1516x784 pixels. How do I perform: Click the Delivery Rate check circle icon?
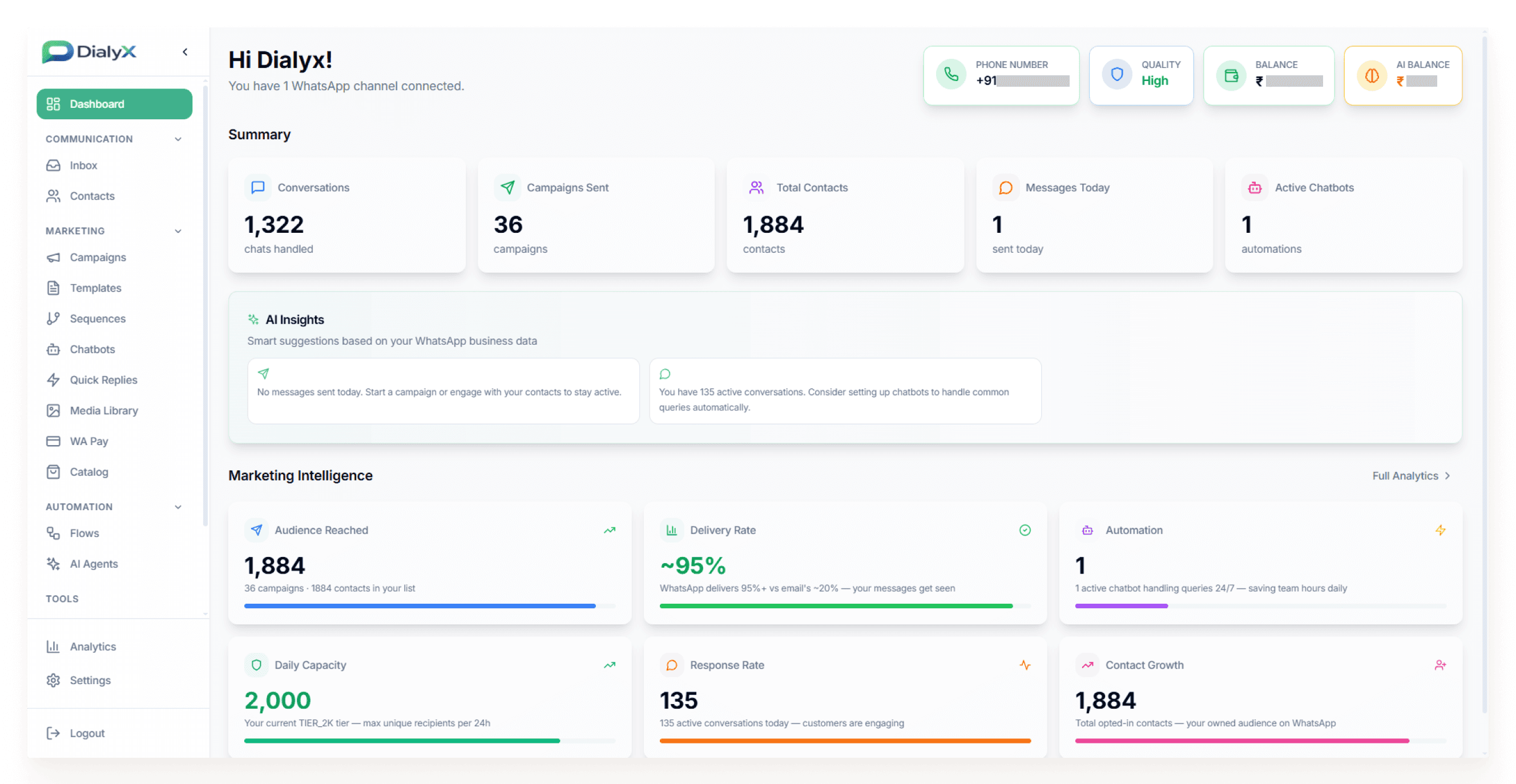pyautogui.click(x=1025, y=531)
